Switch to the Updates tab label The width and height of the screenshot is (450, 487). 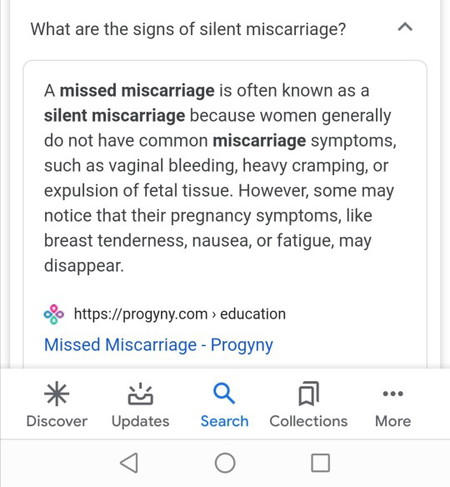point(141,422)
